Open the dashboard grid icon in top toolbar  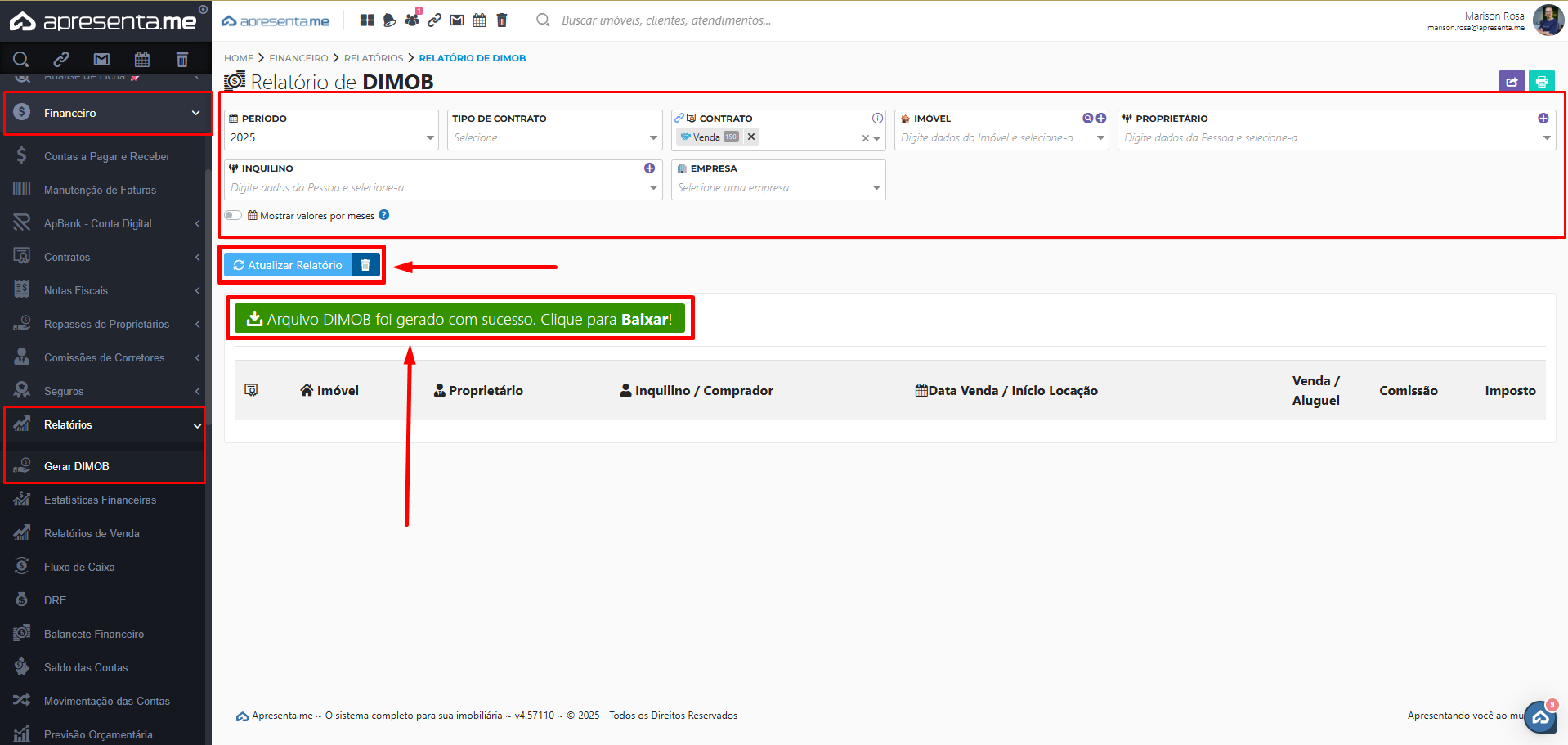[367, 20]
